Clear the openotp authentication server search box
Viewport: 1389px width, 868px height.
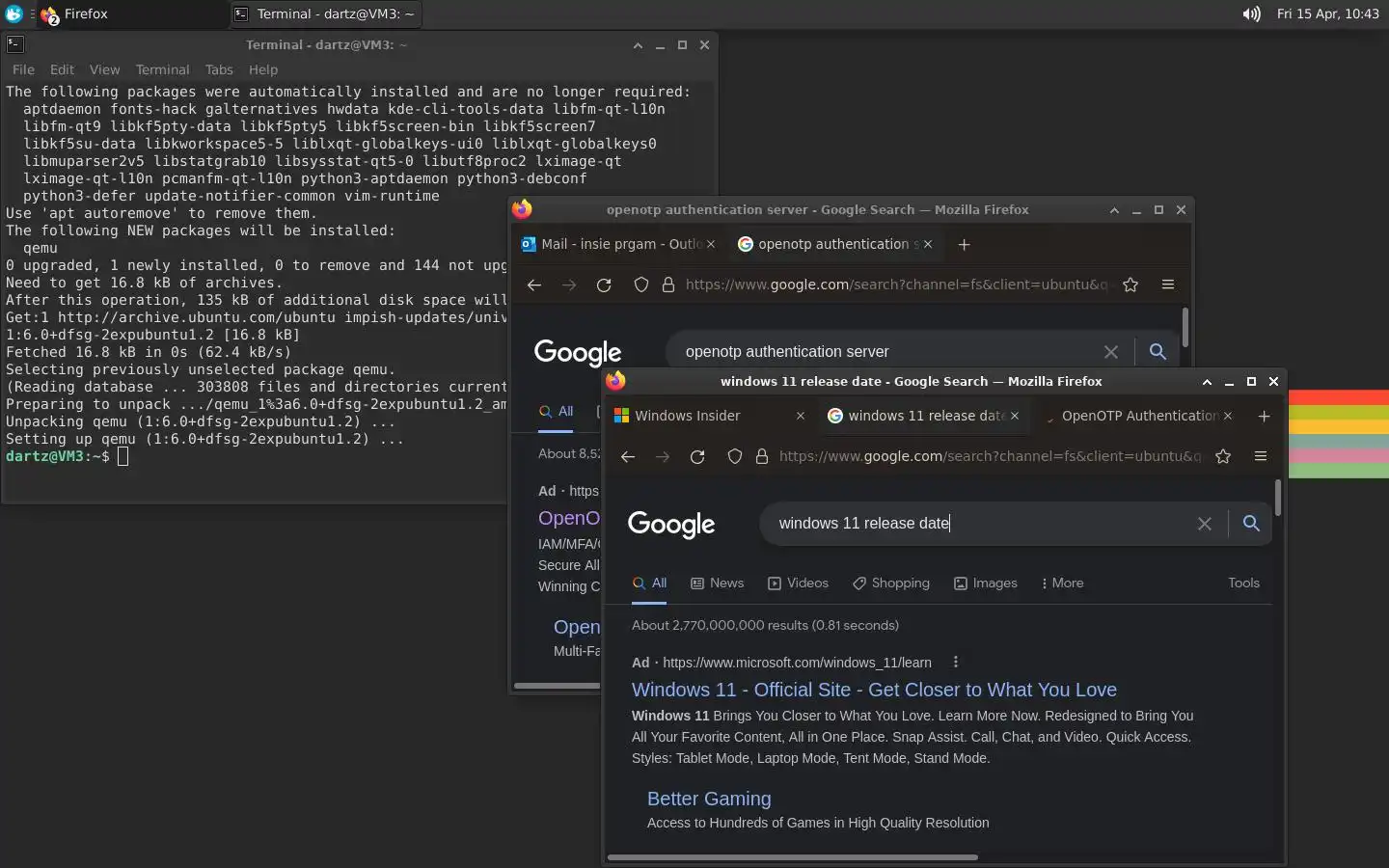[1111, 352]
